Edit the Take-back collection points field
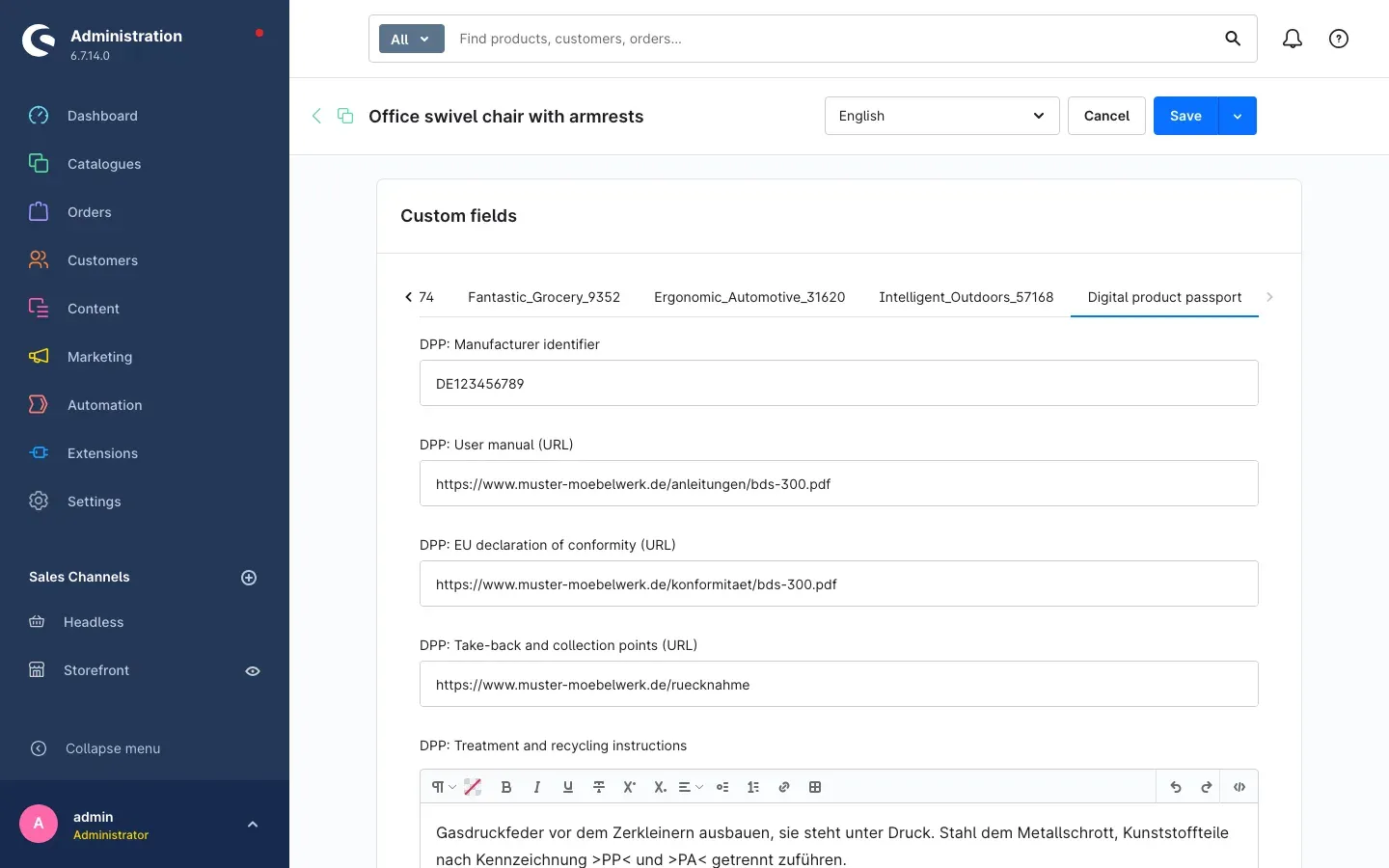Screen dimensions: 1389x868 839,684
